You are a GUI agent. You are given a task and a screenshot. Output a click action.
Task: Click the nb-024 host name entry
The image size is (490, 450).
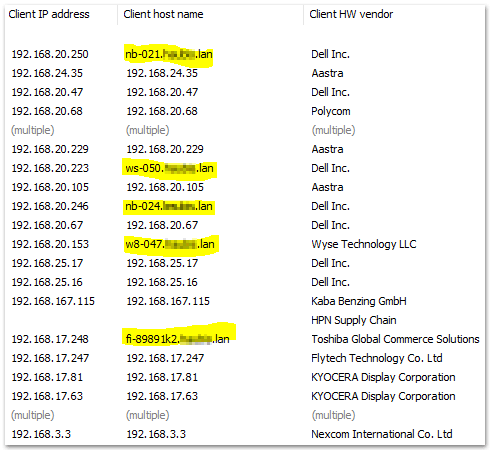pyautogui.click(x=169, y=206)
